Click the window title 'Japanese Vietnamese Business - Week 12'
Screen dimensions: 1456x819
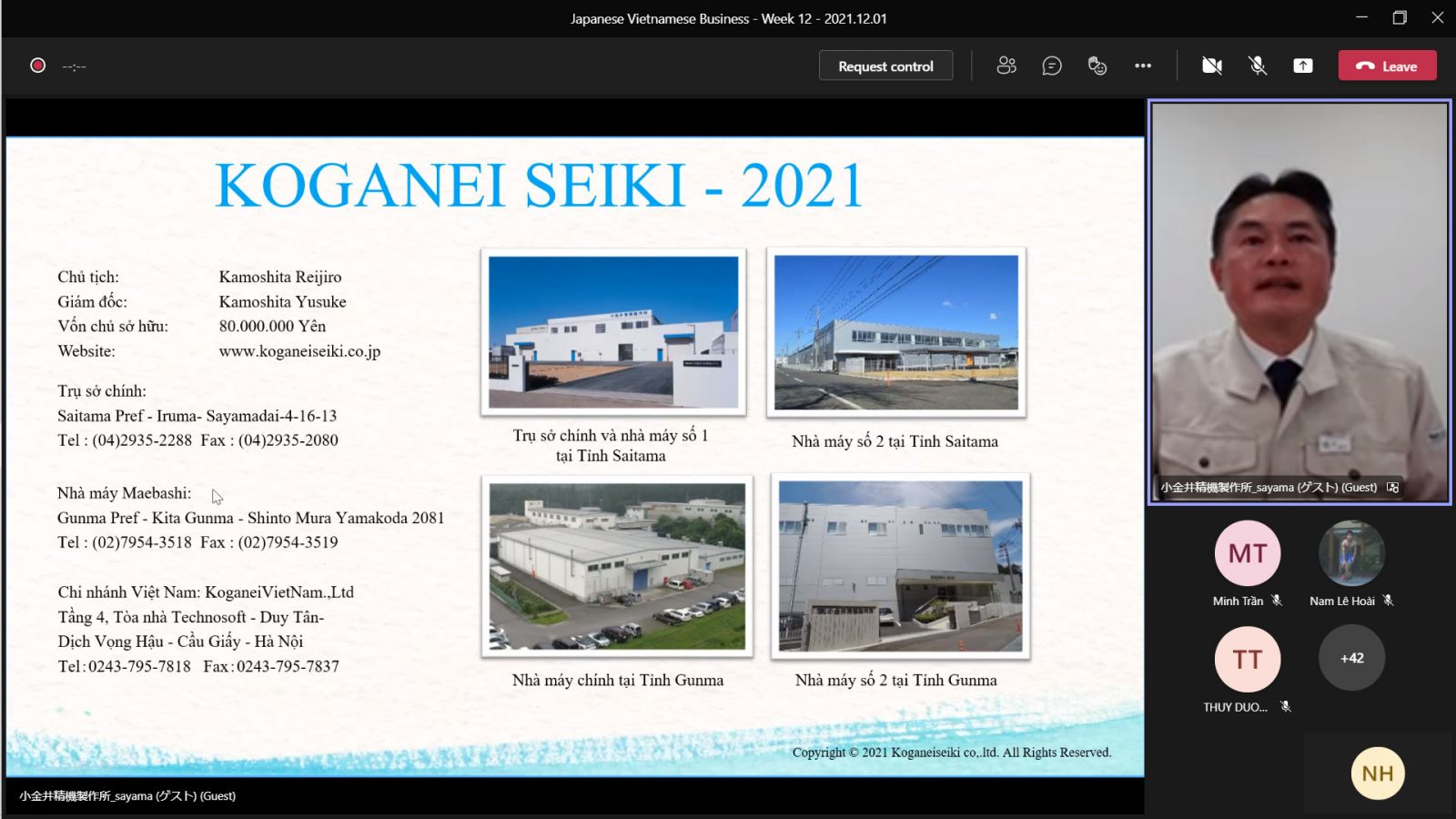(728, 18)
